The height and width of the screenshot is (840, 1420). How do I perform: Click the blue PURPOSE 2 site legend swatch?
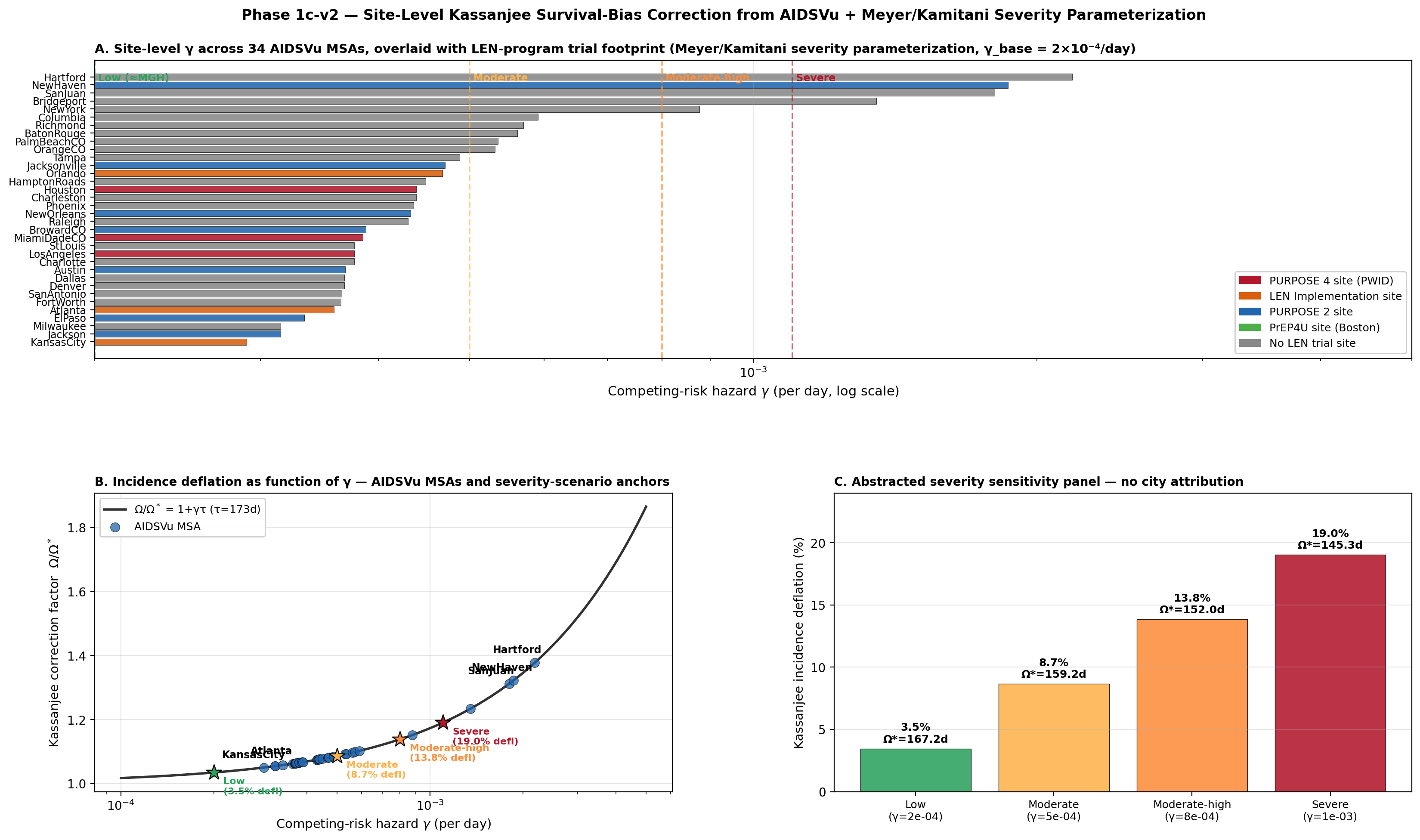click(1250, 312)
